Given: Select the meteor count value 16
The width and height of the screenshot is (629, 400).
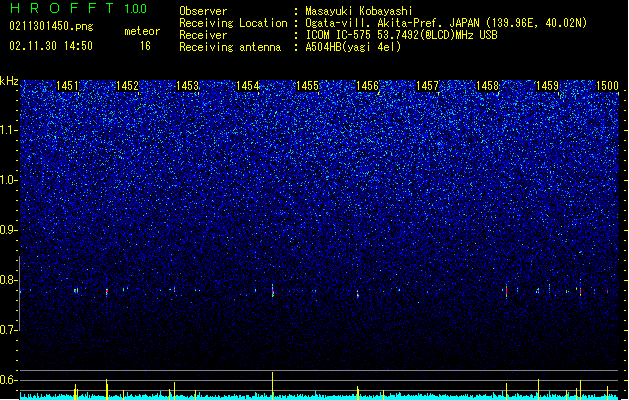Looking at the screenshot, I should tap(145, 46).
